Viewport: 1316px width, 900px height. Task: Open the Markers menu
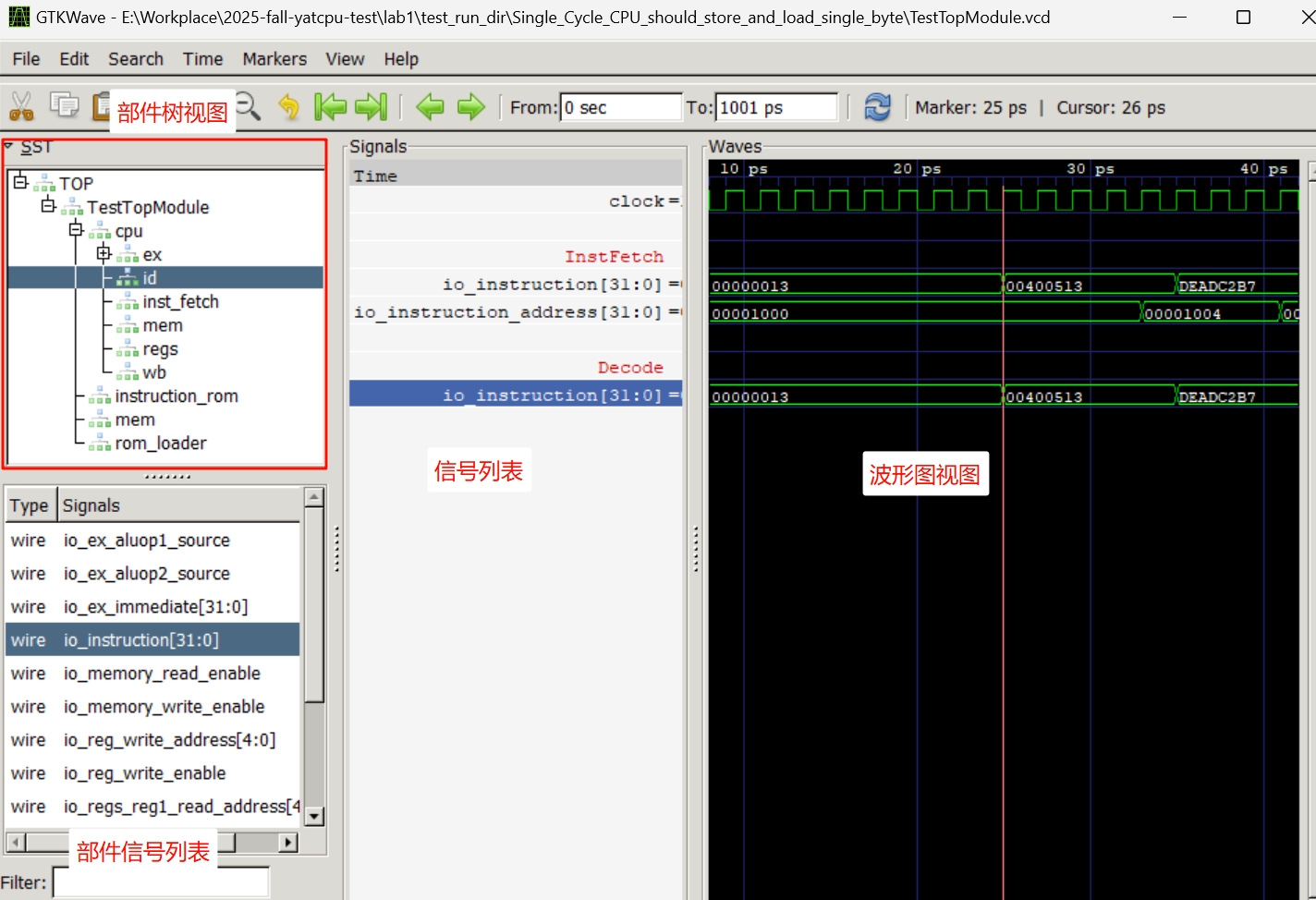point(274,59)
